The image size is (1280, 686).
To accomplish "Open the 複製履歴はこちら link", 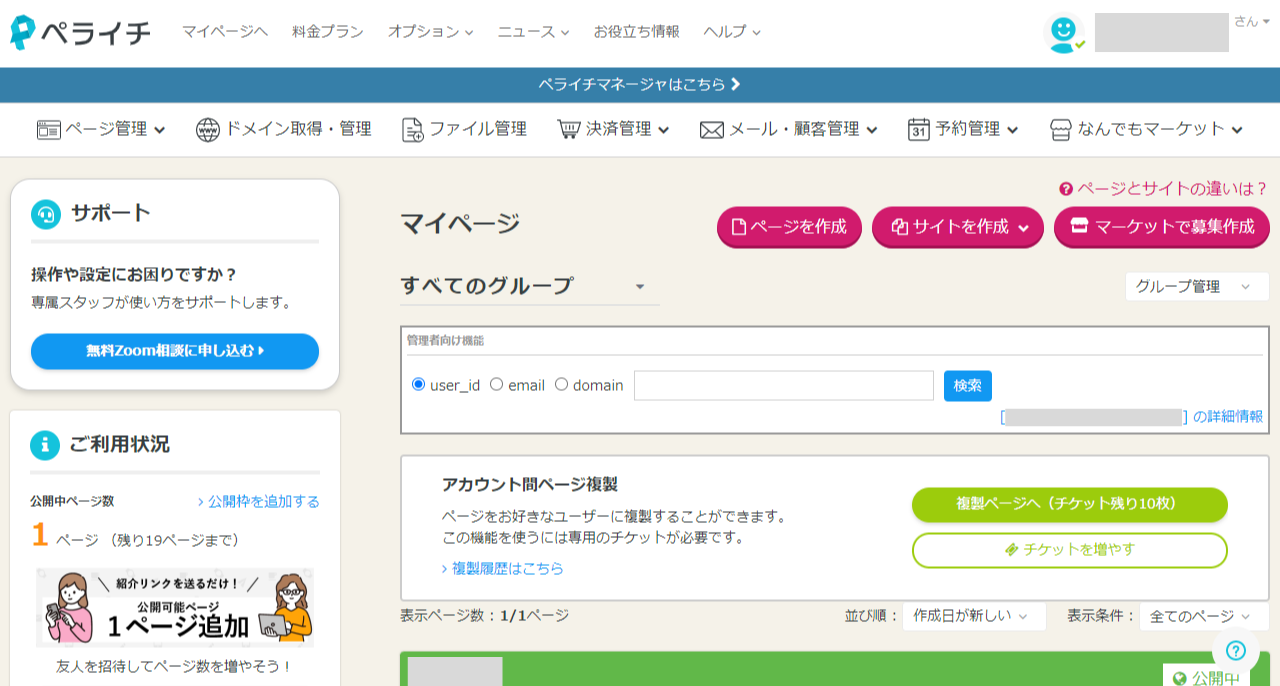I will (502, 568).
